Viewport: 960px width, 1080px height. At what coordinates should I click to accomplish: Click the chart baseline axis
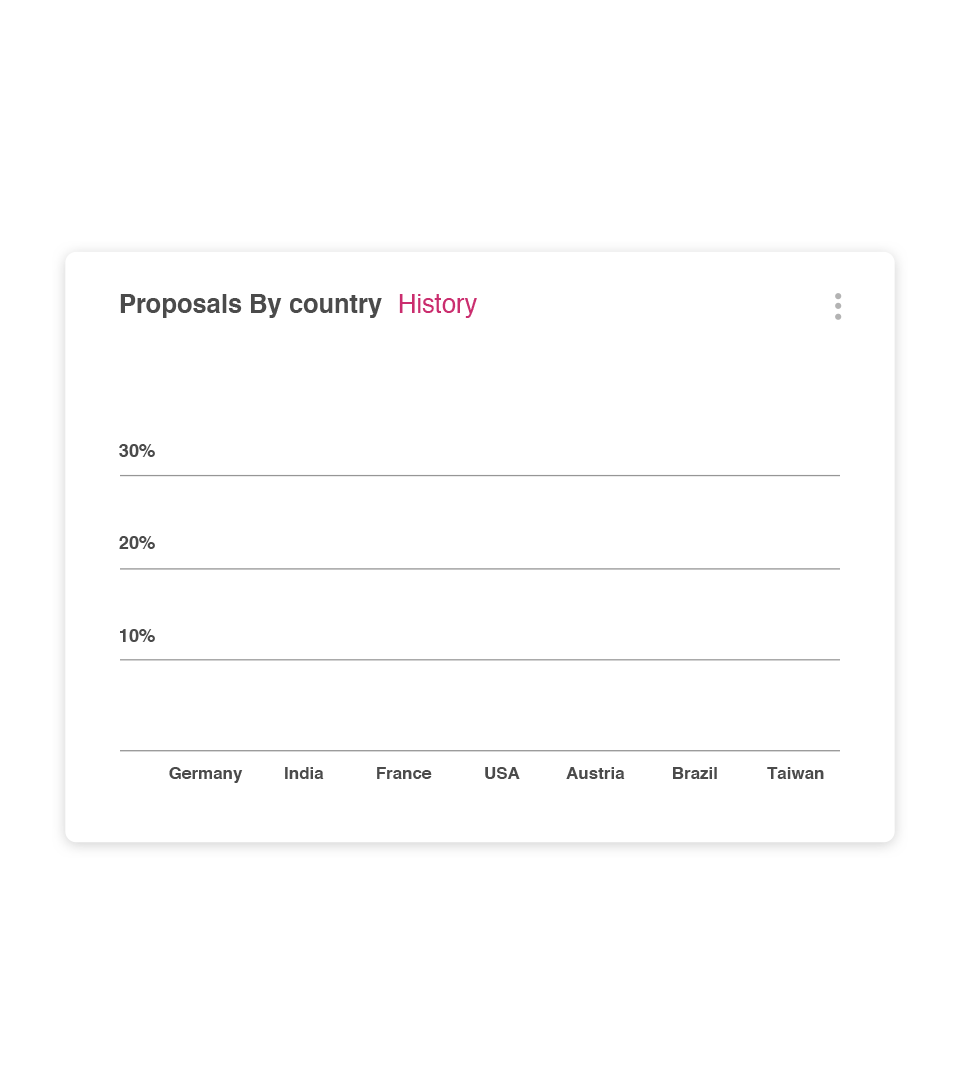[x=480, y=751]
